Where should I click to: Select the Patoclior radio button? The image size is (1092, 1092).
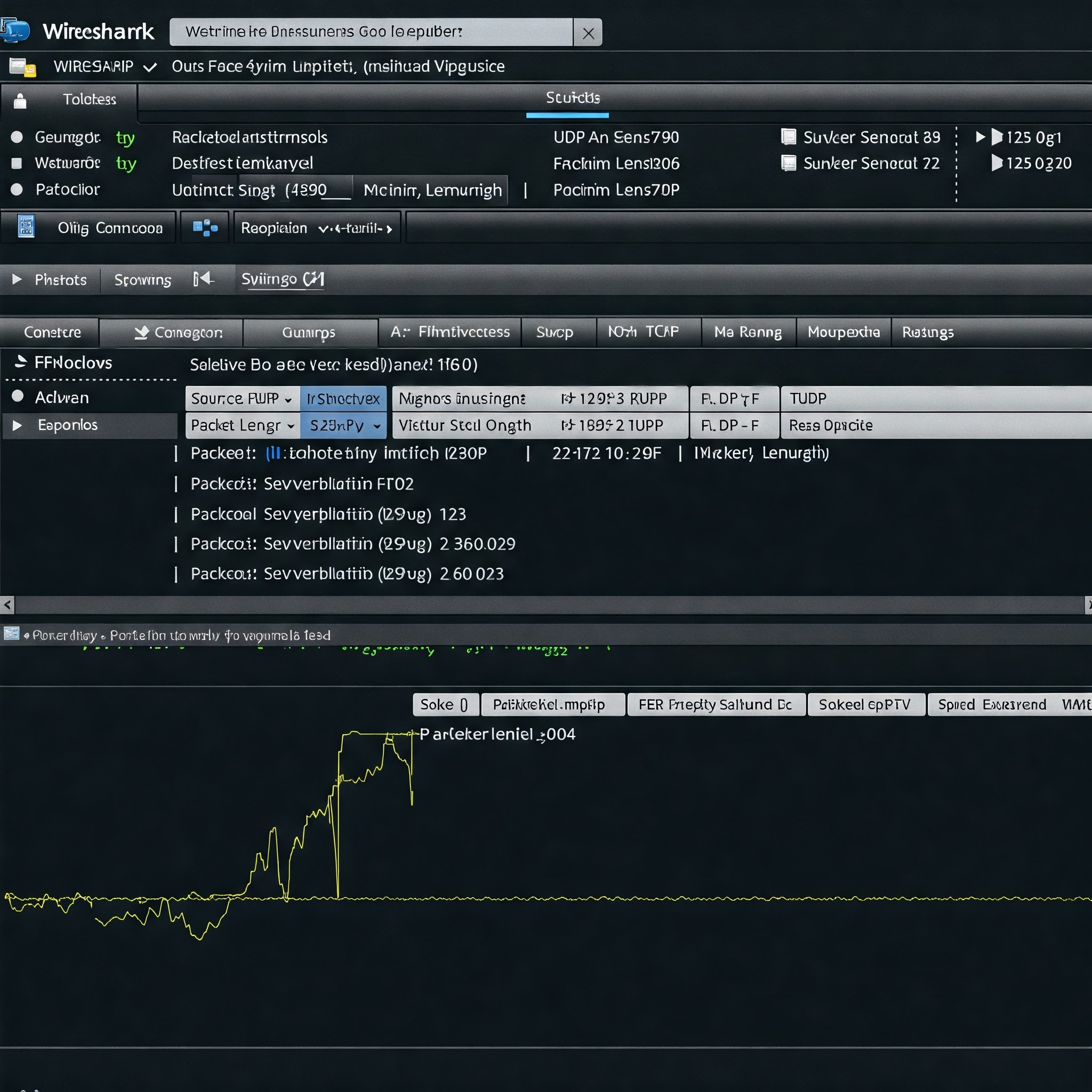[x=17, y=189]
